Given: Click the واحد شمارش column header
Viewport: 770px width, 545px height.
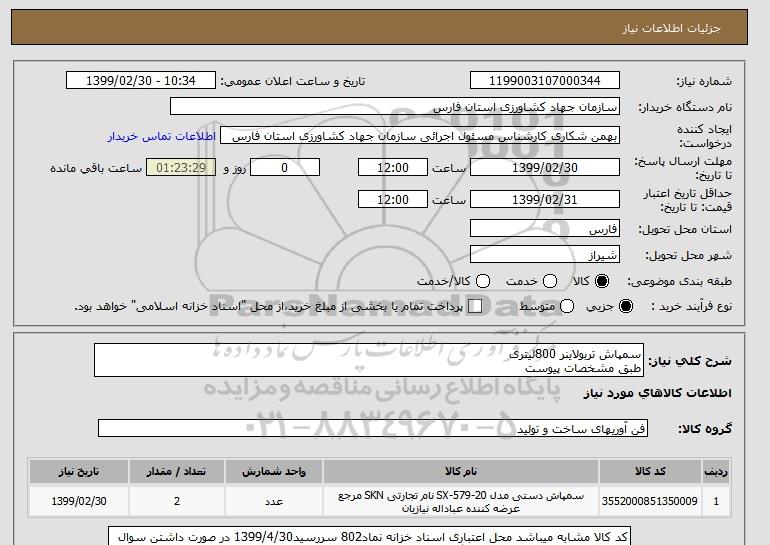Looking at the screenshot, I should 274,471.
